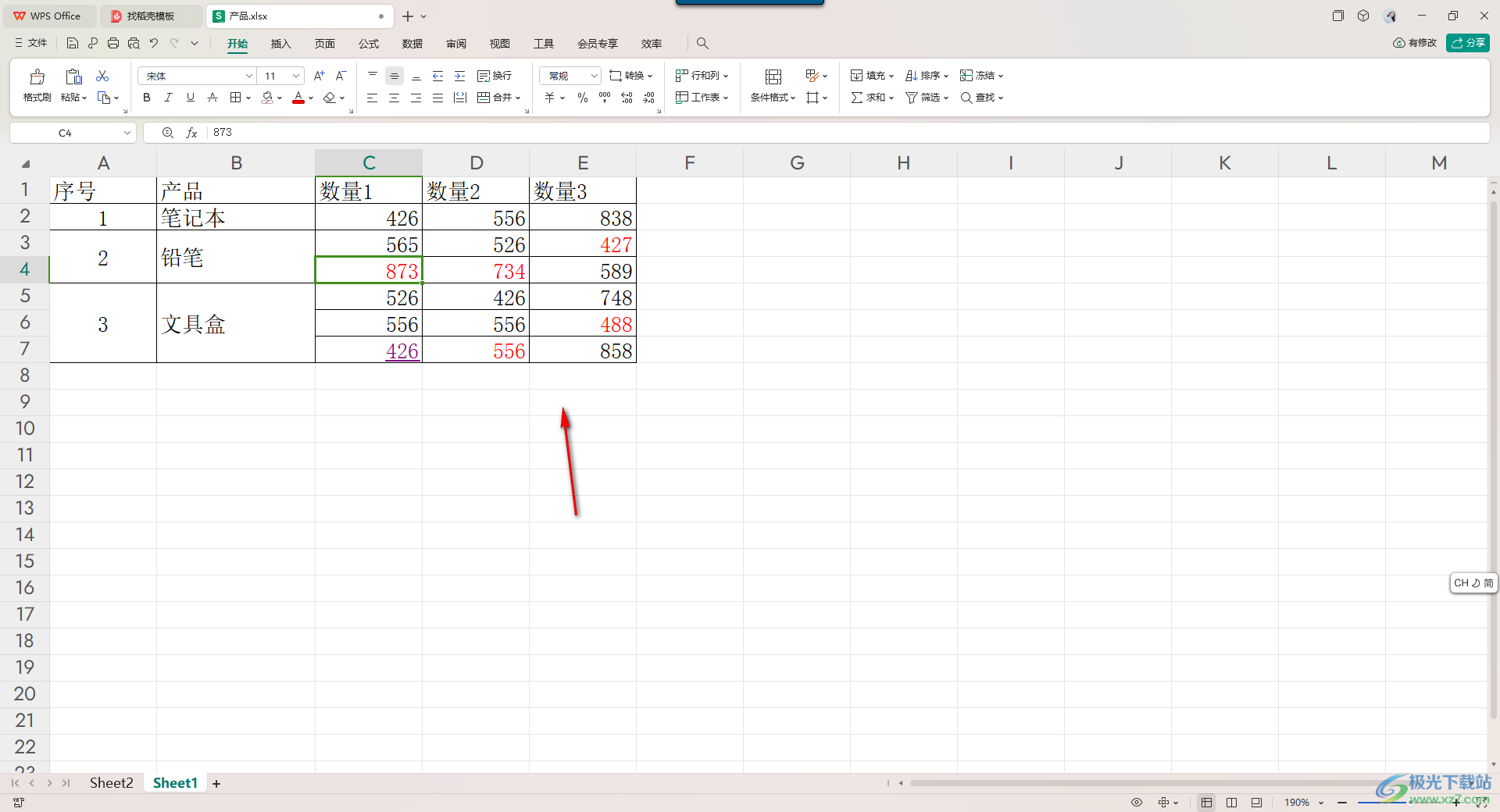Viewport: 1500px width, 812px height.
Task: Click column header G
Action: (x=797, y=162)
